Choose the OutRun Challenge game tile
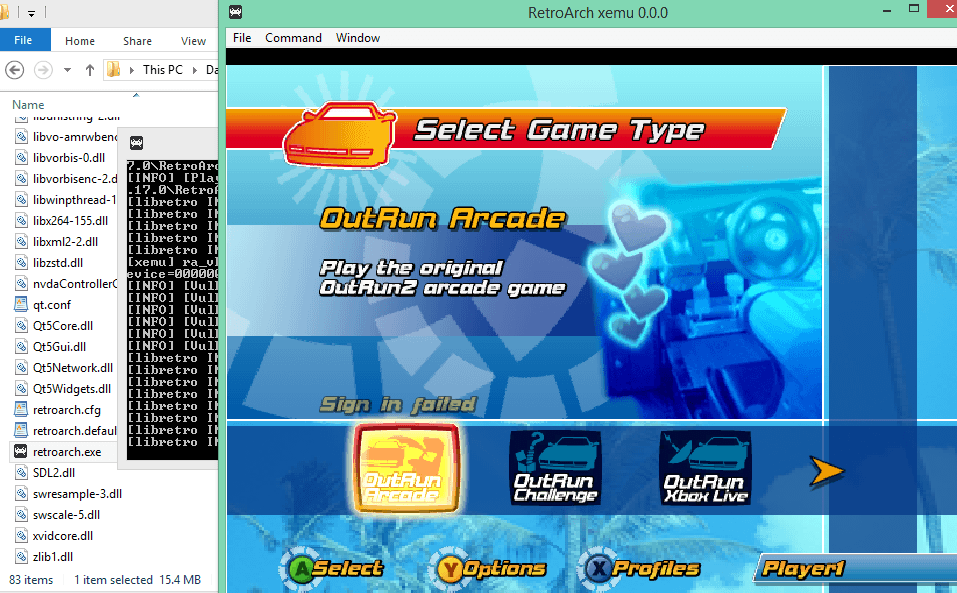The height and width of the screenshot is (593, 957). pos(555,468)
